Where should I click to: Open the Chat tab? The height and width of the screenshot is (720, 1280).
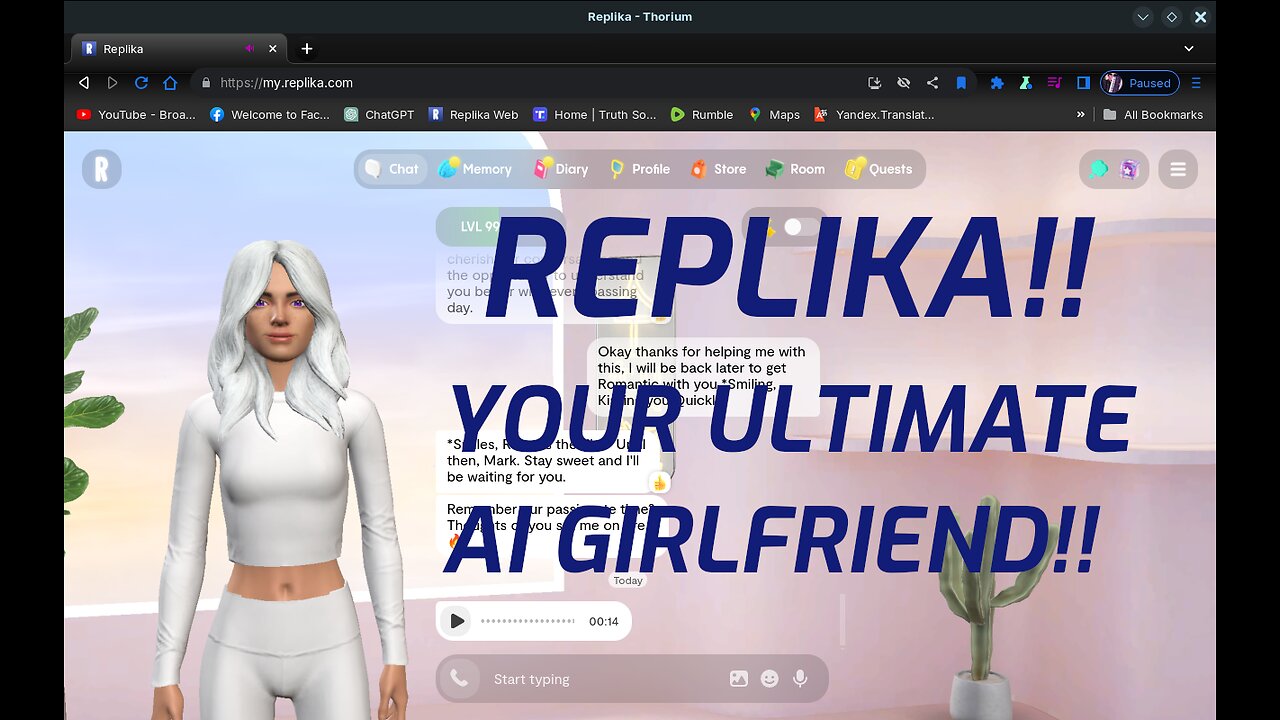(392, 169)
